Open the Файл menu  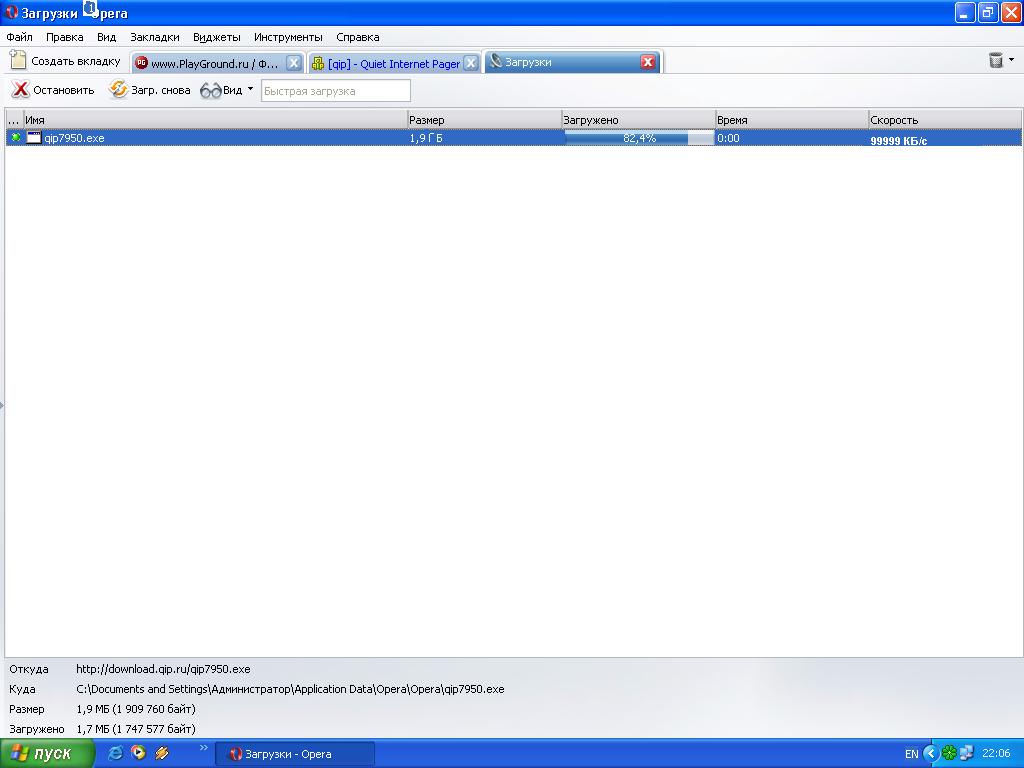[20, 37]
